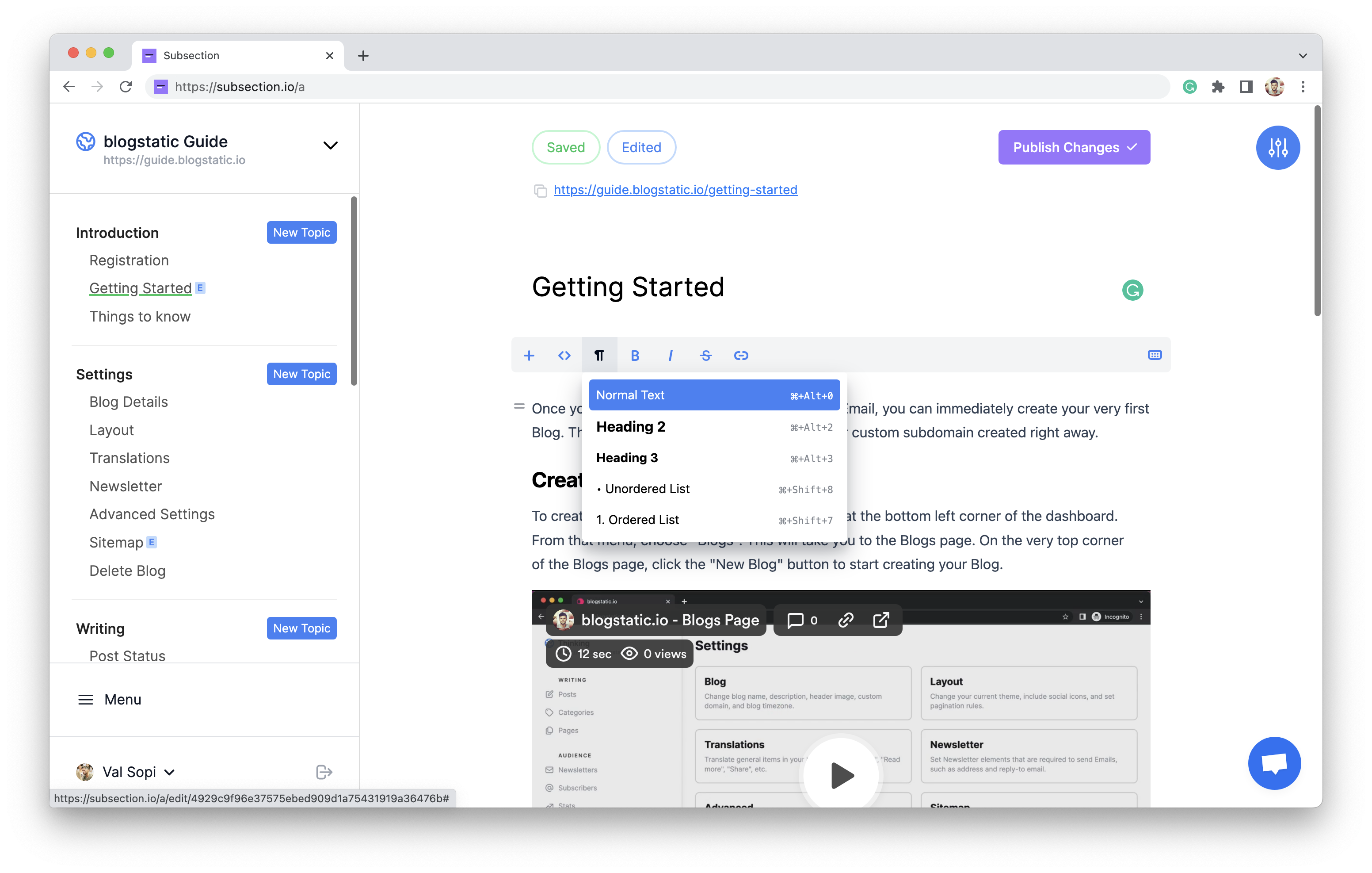
Task: Click Normal Text format option
Action: (x=714, y=394)
